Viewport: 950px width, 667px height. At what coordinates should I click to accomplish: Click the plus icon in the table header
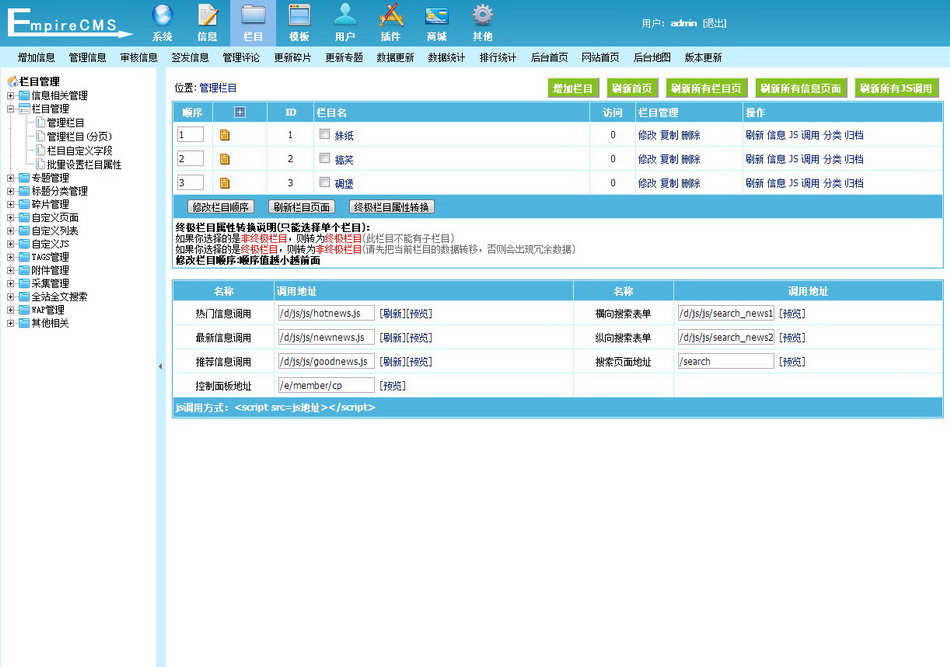tap(240, 112)
